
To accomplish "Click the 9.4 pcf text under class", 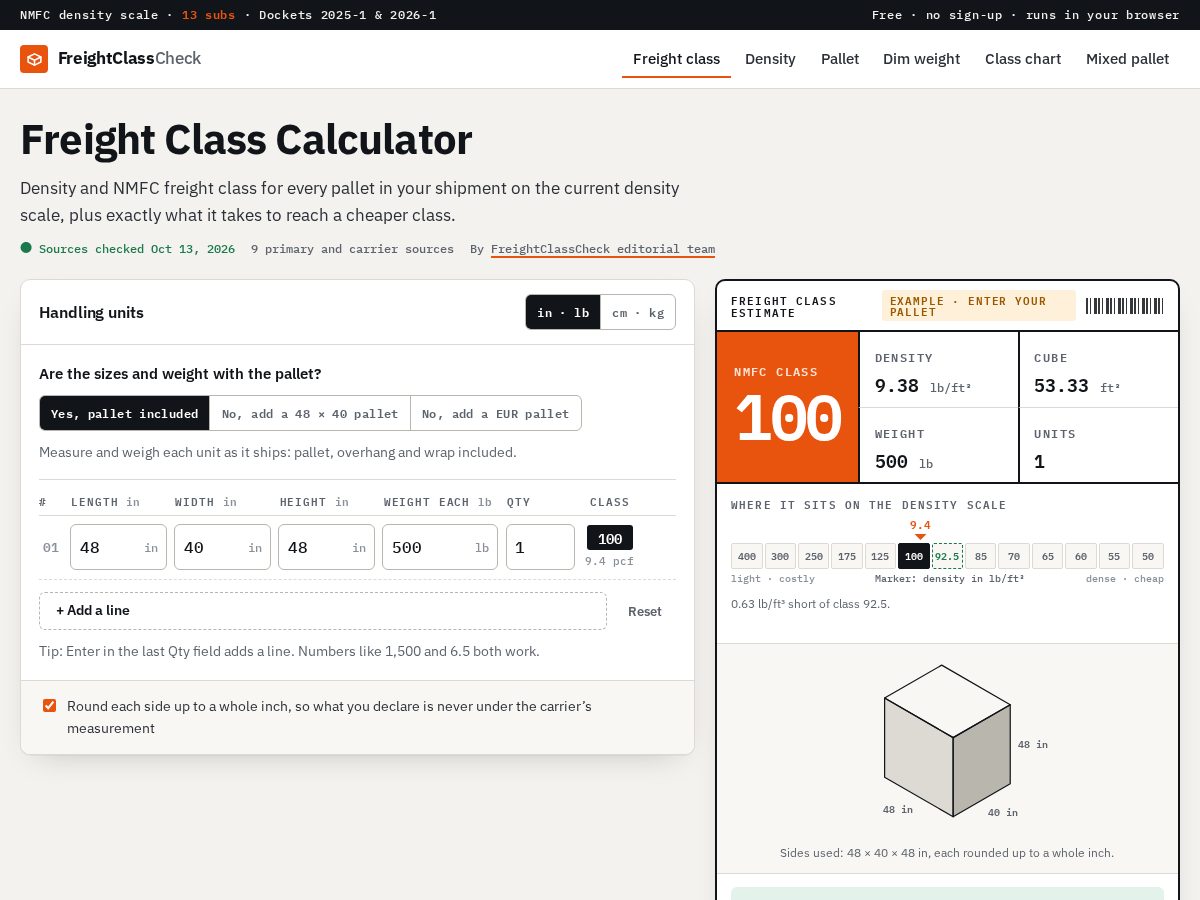I will (x=610, y=561).
